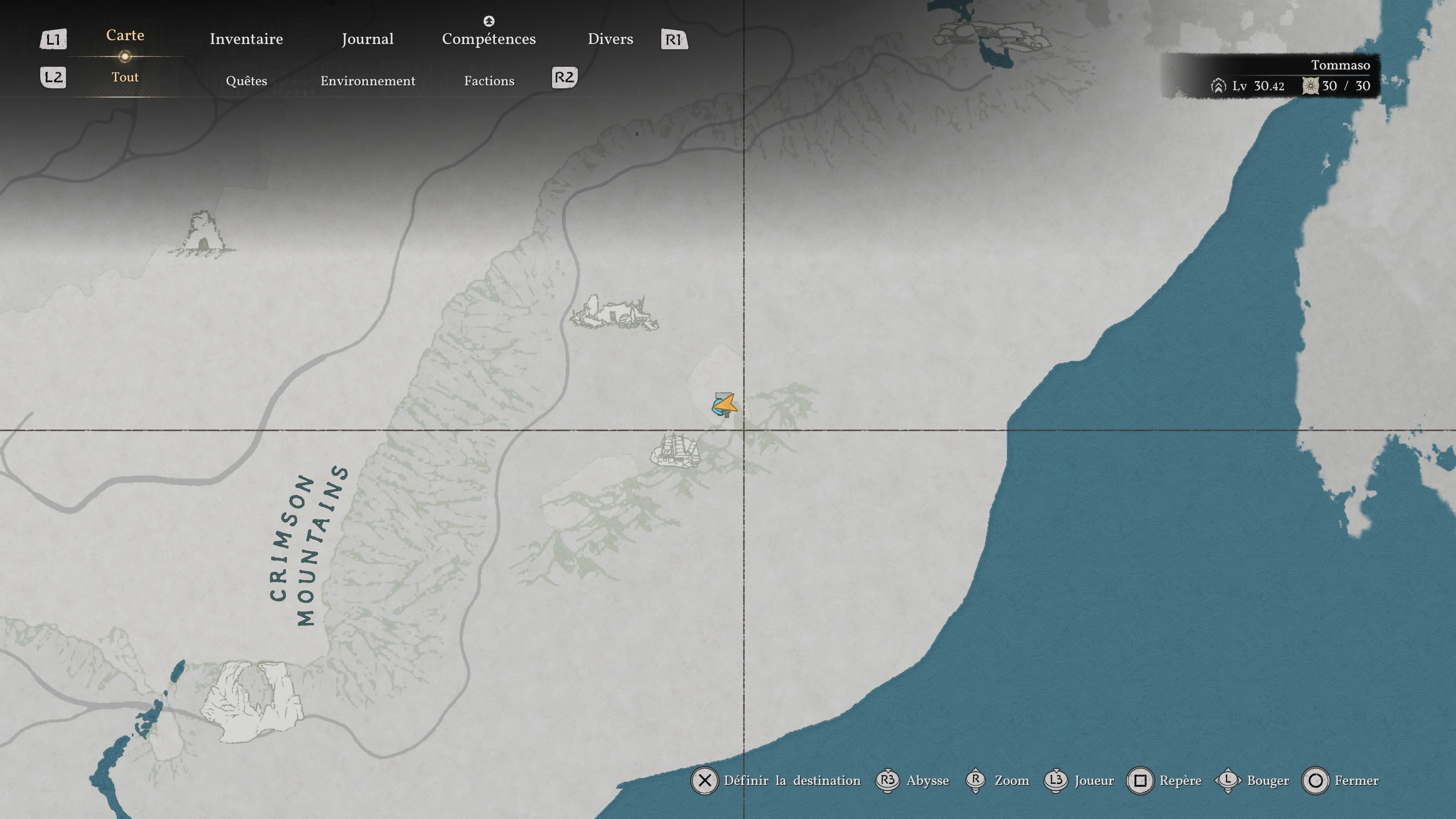This screenshot has height=819, width=1456.
Task: Open the Abysse map view
Action: coord(927,781)
